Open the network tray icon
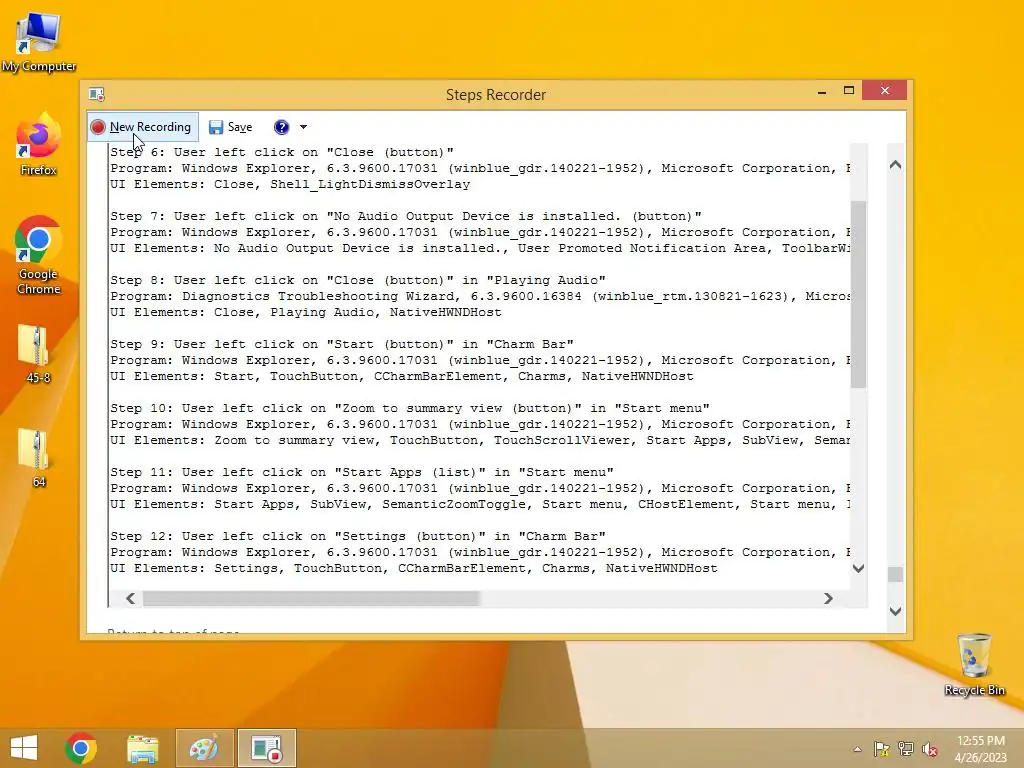The width and height of the screenshot is (1024, 768). 905,749
